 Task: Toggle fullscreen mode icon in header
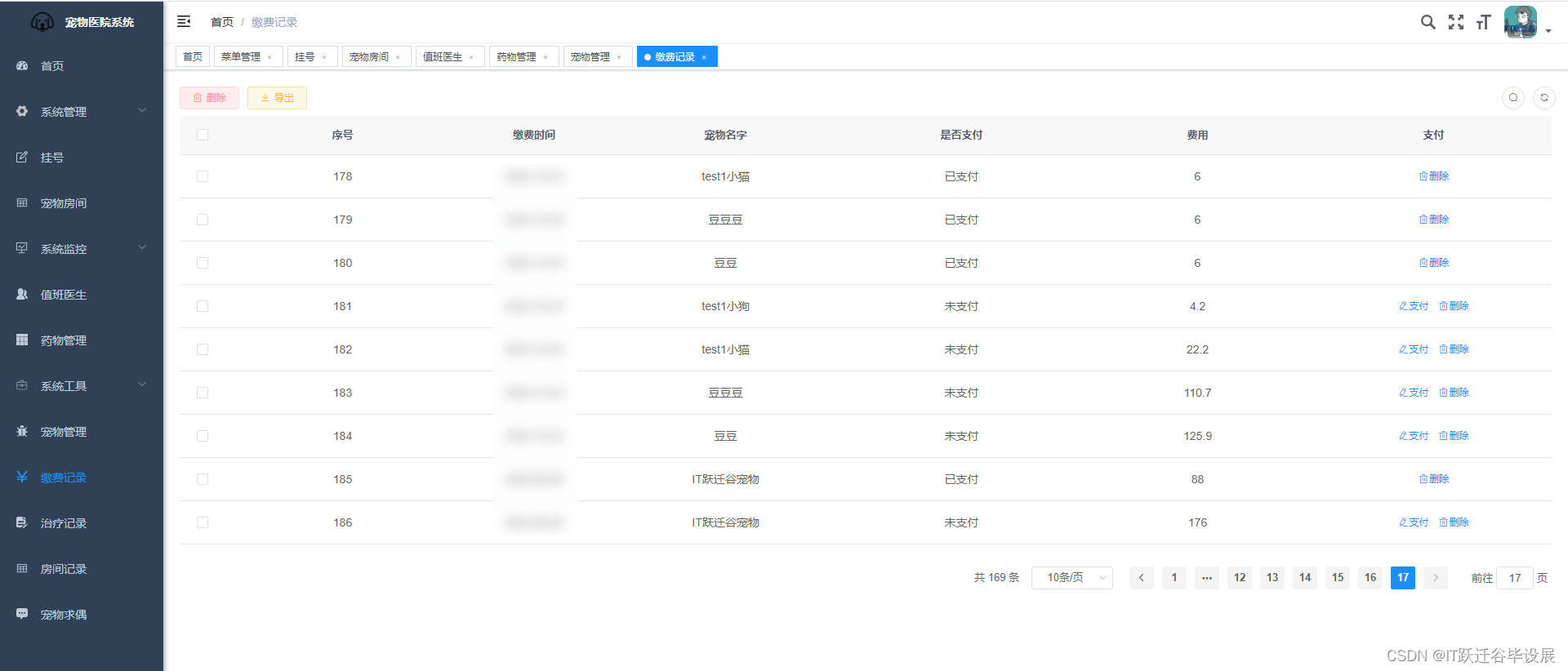[x=1456, y=22]
